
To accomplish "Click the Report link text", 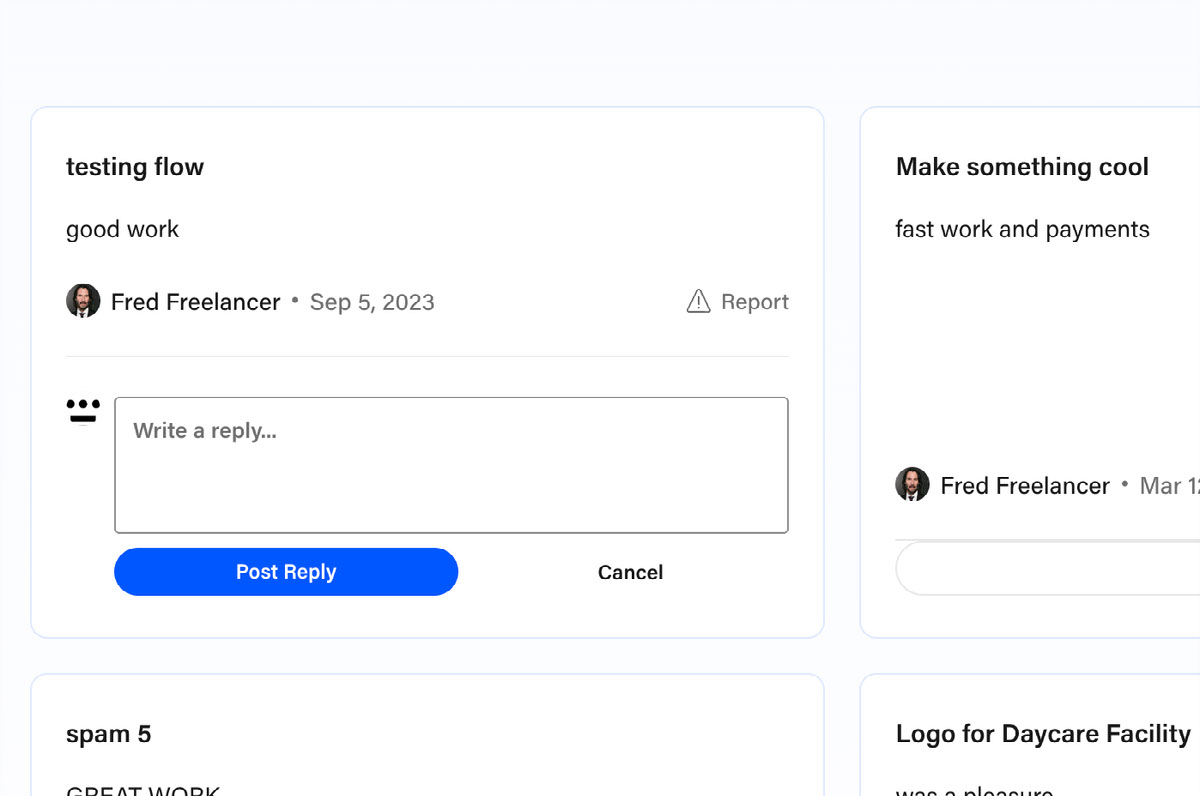I will 754,302.
